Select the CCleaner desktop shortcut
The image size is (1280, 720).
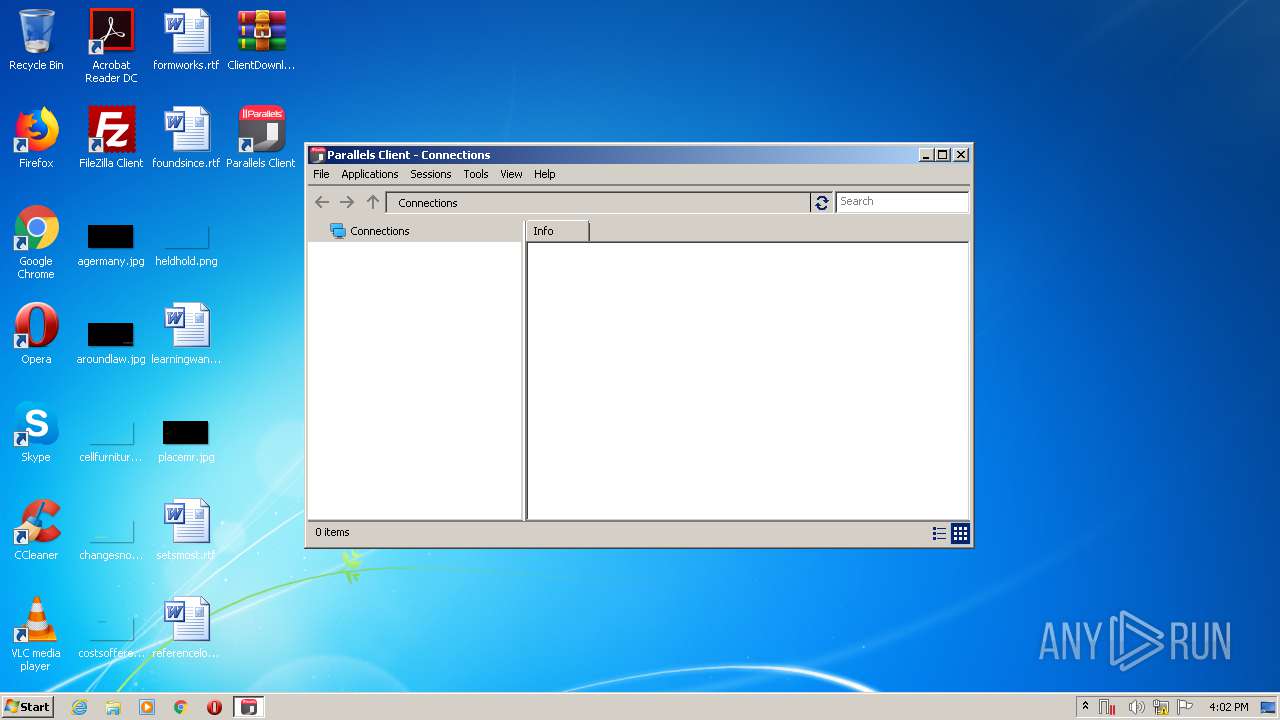pos(36,530)
